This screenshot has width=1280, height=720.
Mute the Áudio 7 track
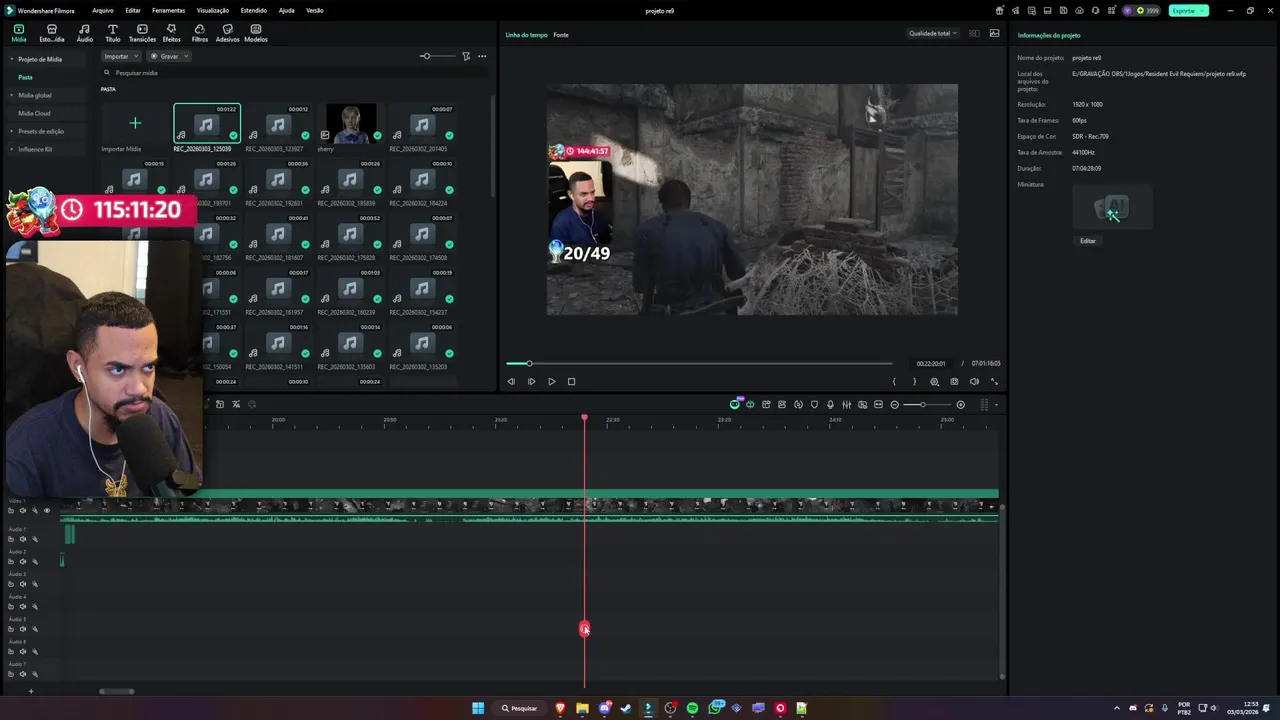23,674
